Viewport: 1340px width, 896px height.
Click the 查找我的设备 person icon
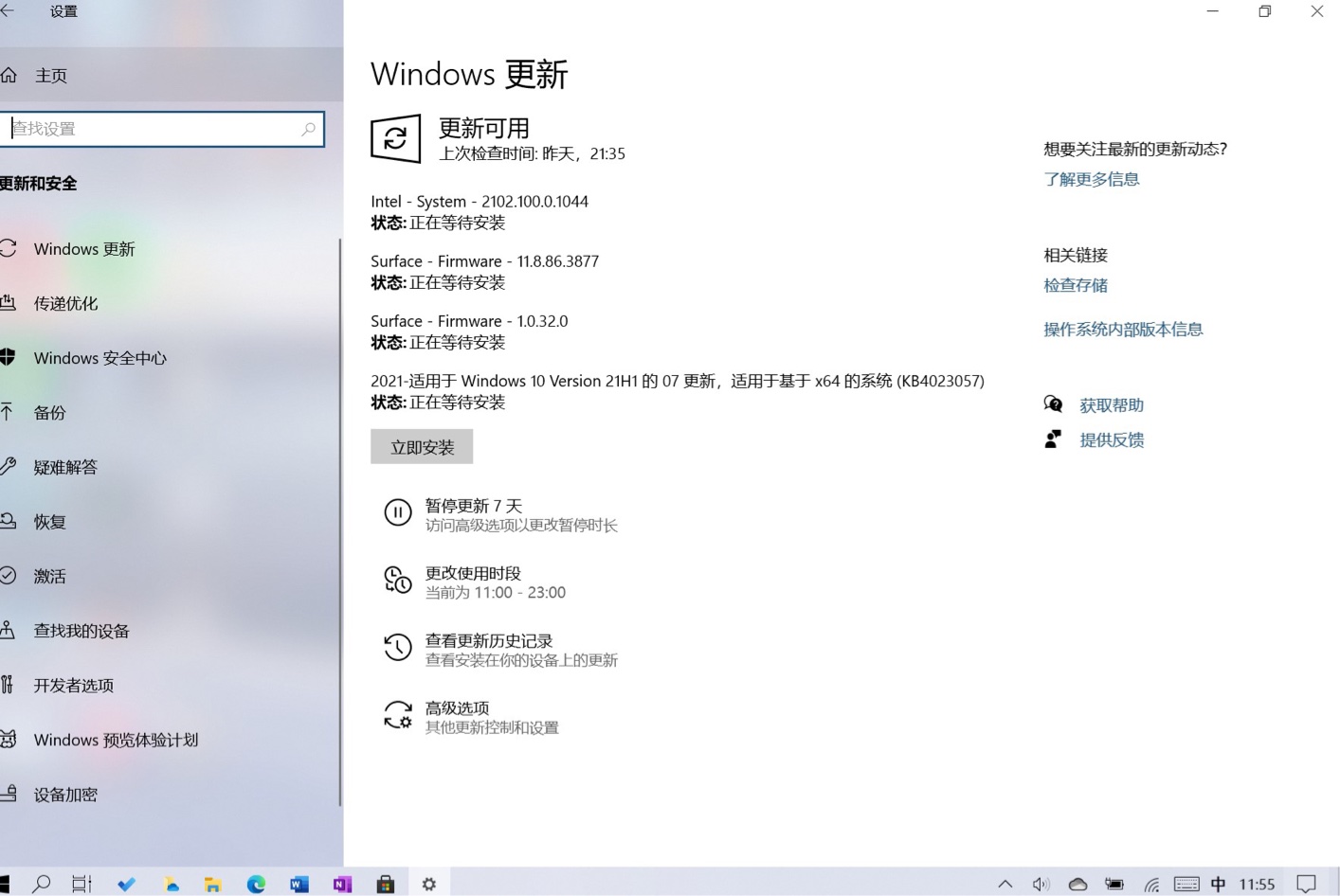8,630
